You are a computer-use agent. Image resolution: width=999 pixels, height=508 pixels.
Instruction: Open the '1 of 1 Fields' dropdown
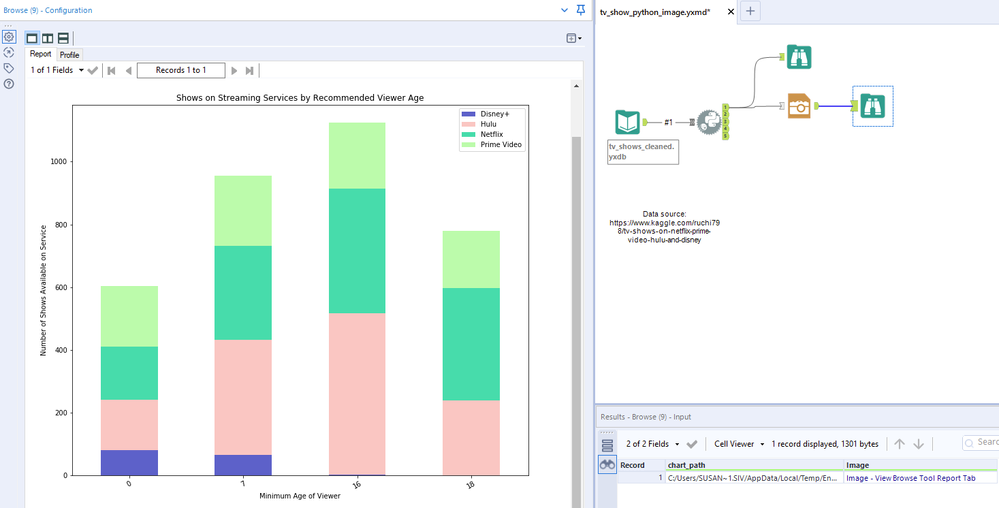(x=57, y=70)
